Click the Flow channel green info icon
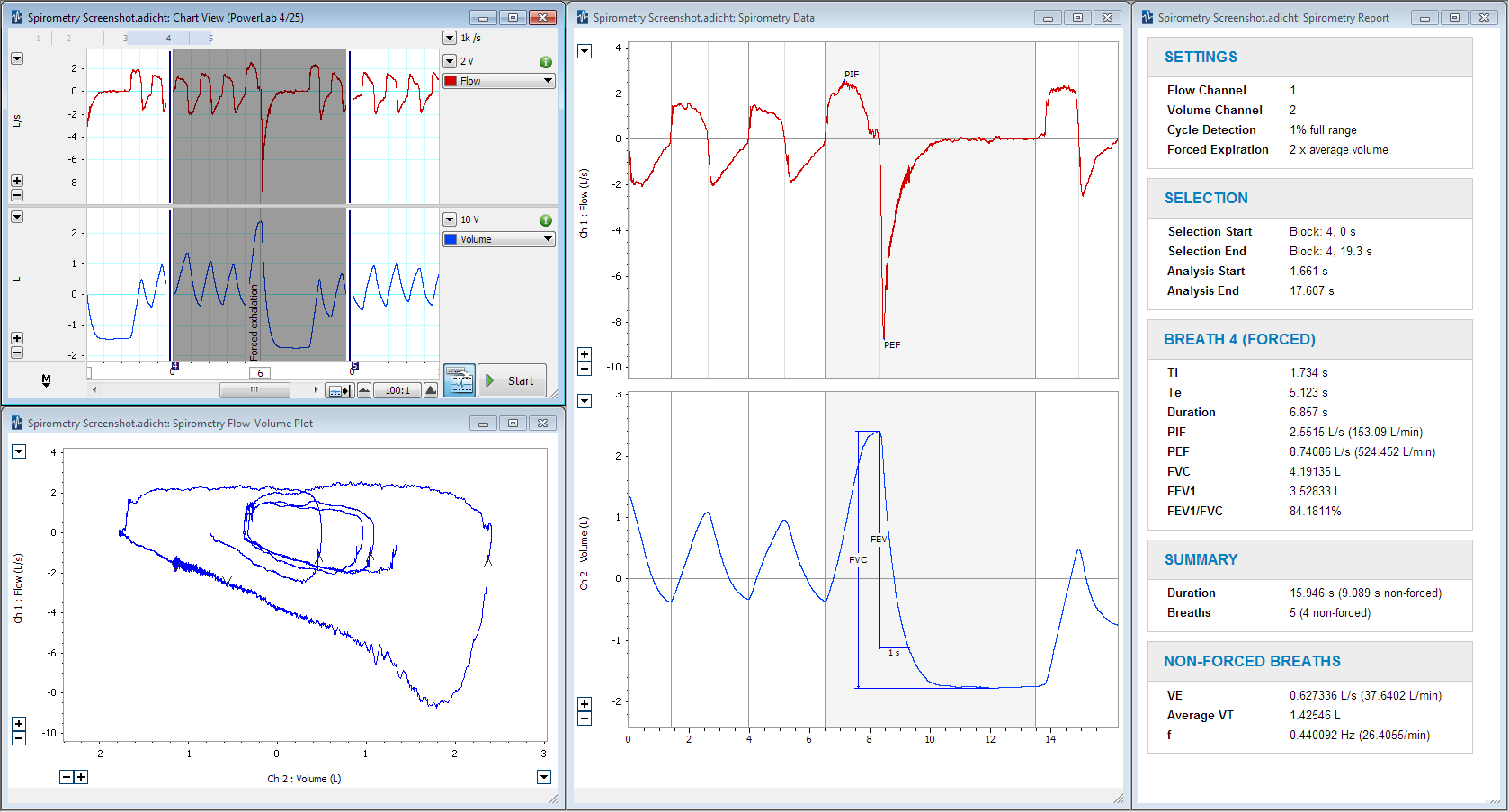 545,62
